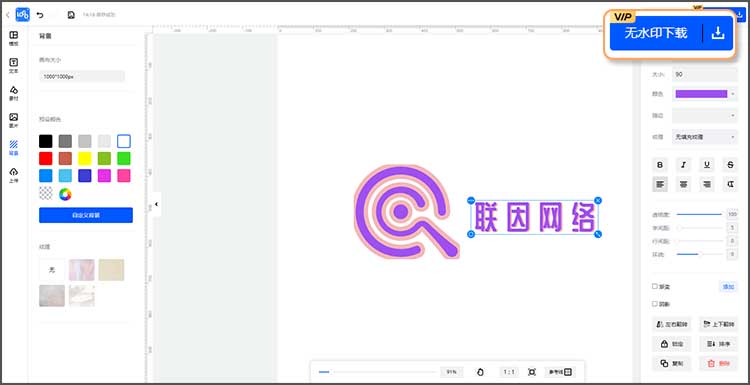Pick the black background swatch

[x=45, y=141]
